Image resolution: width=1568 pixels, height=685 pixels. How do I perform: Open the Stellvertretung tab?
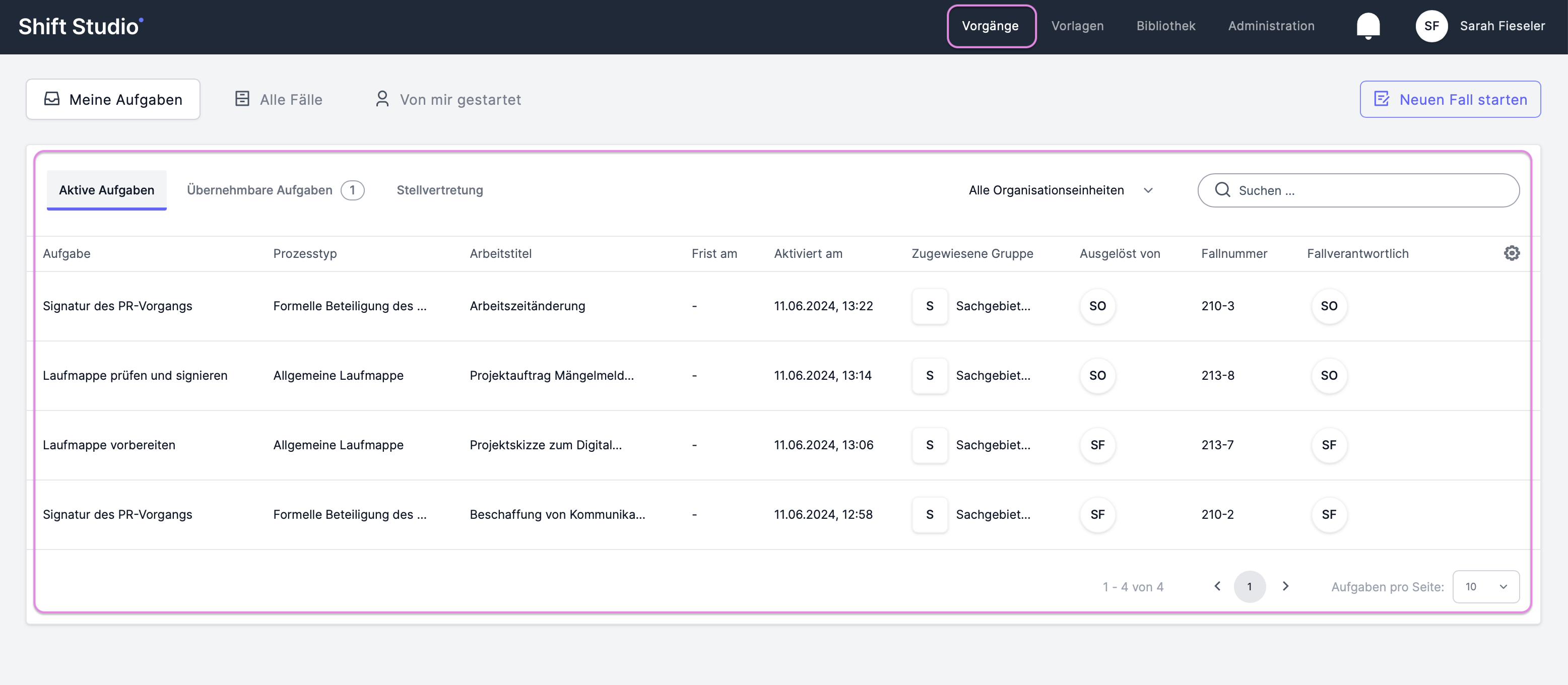pos(439,190)
